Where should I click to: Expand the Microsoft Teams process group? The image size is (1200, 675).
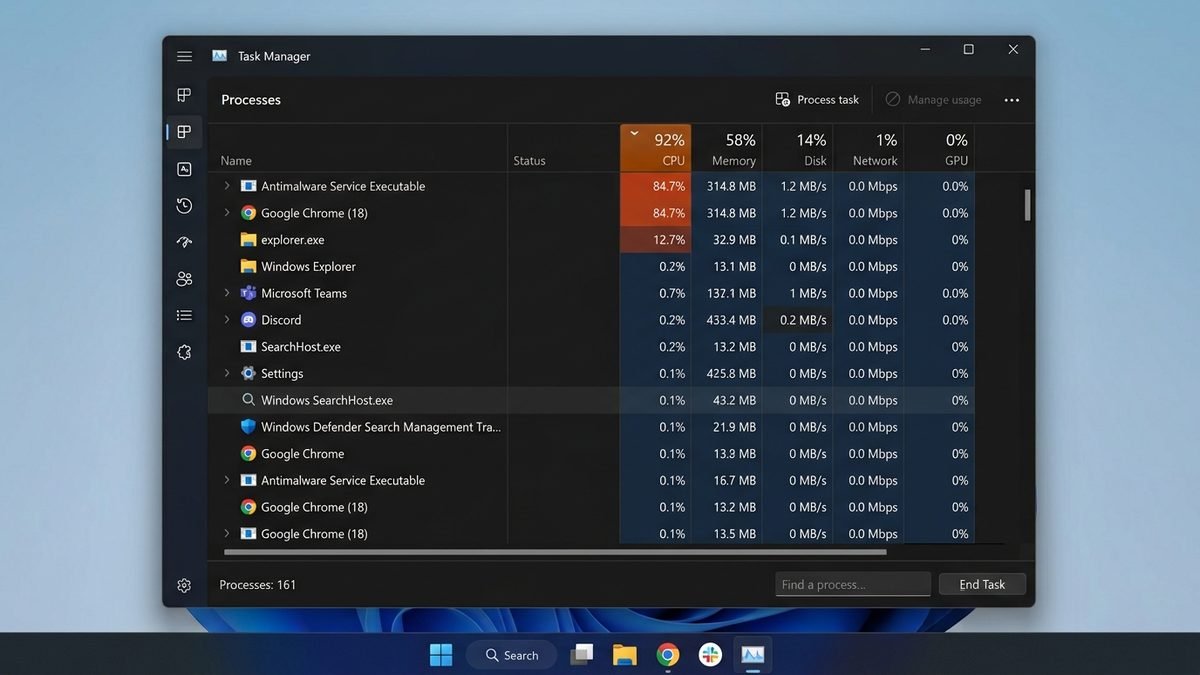coord(227,293)
